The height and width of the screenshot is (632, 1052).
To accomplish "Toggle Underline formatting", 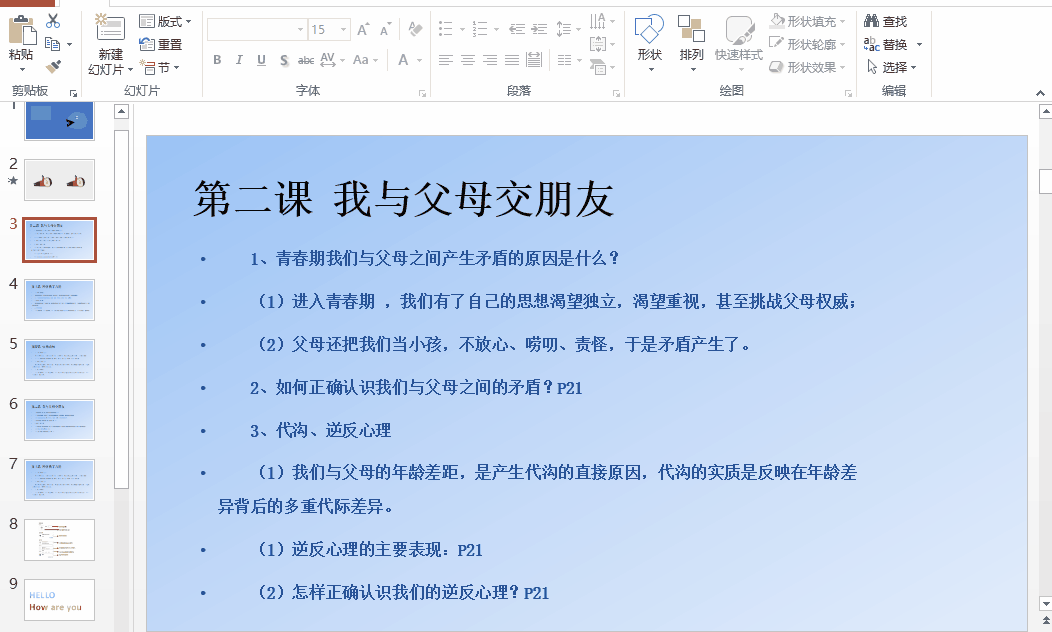I will pos(261,60).
